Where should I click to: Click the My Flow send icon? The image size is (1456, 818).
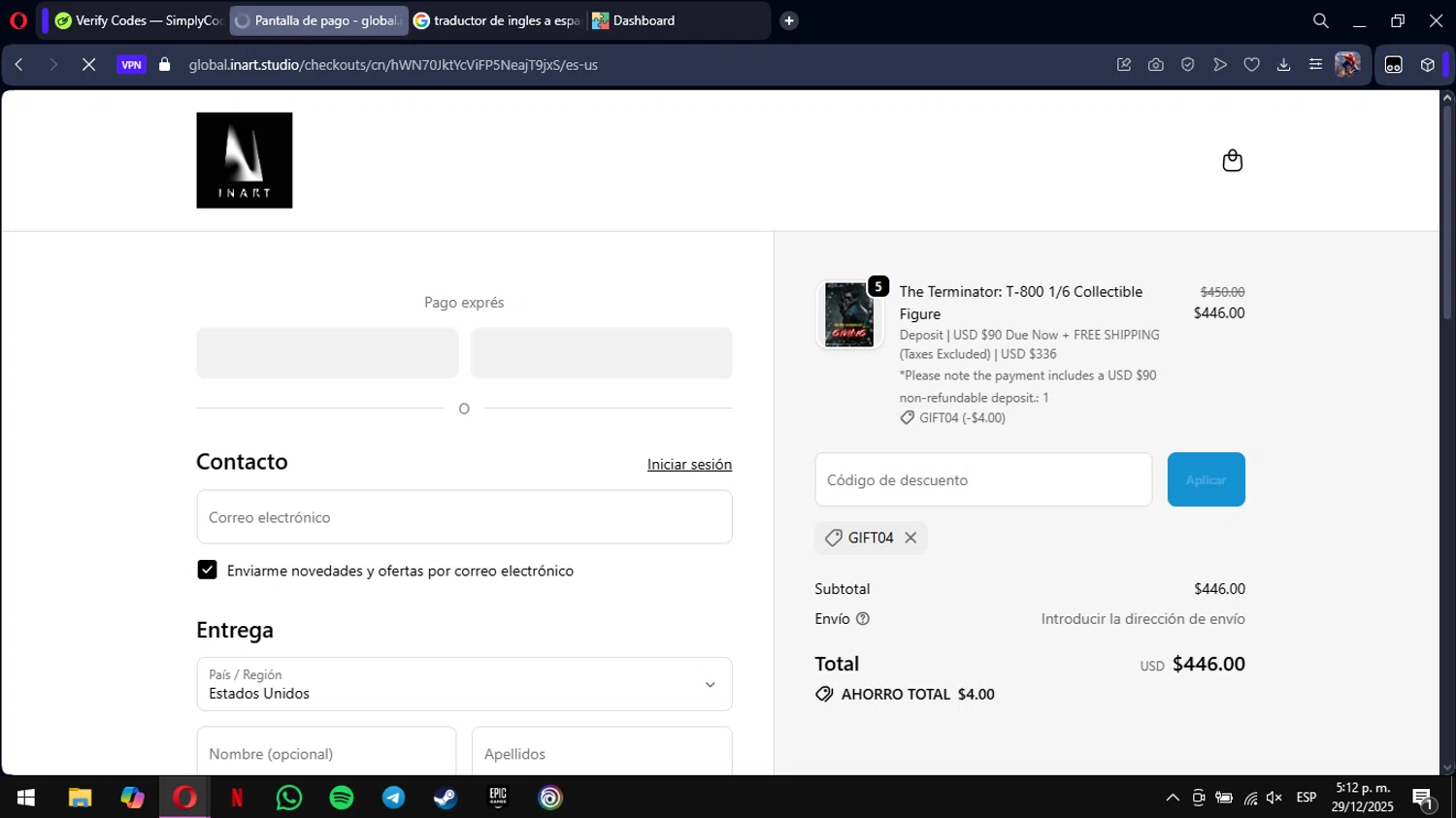point(1220,65)
